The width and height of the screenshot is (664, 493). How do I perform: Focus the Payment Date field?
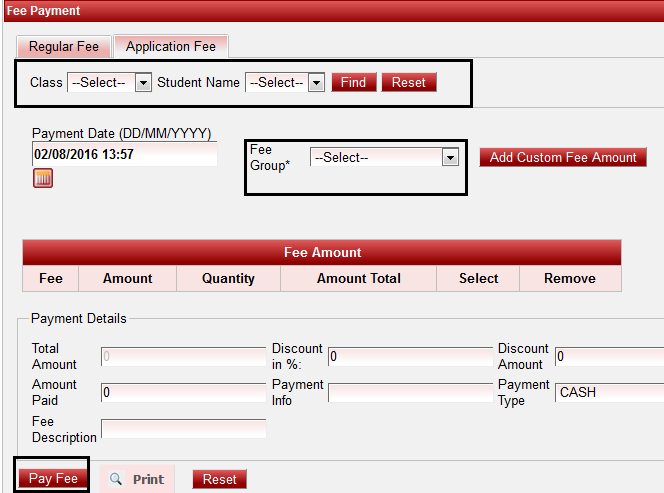point(124,155)
